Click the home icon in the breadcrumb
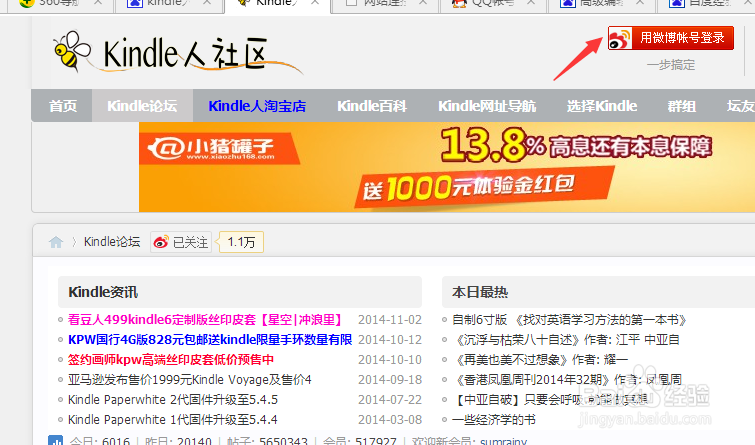755x445 pixels. [56, 242]
